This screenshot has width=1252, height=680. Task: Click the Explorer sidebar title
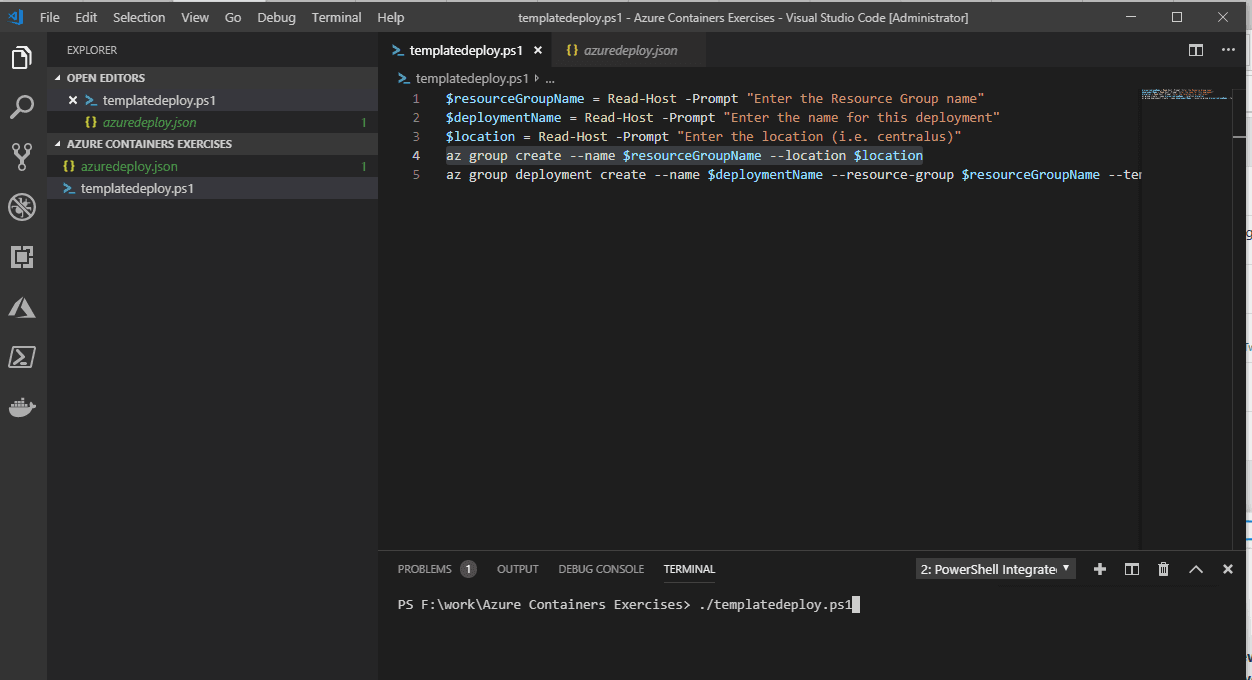tap(92, 50)
